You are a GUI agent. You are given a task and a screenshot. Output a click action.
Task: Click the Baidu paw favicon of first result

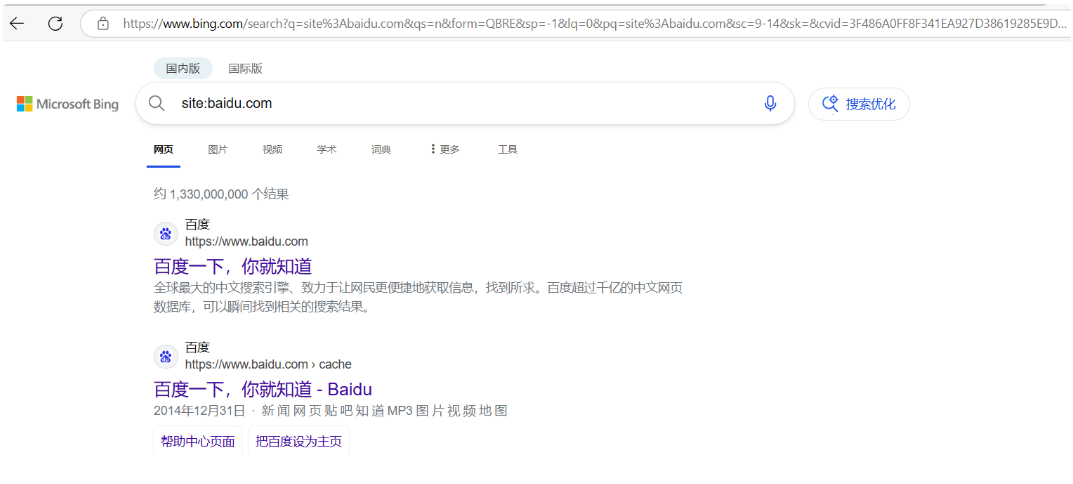(165, 234)
